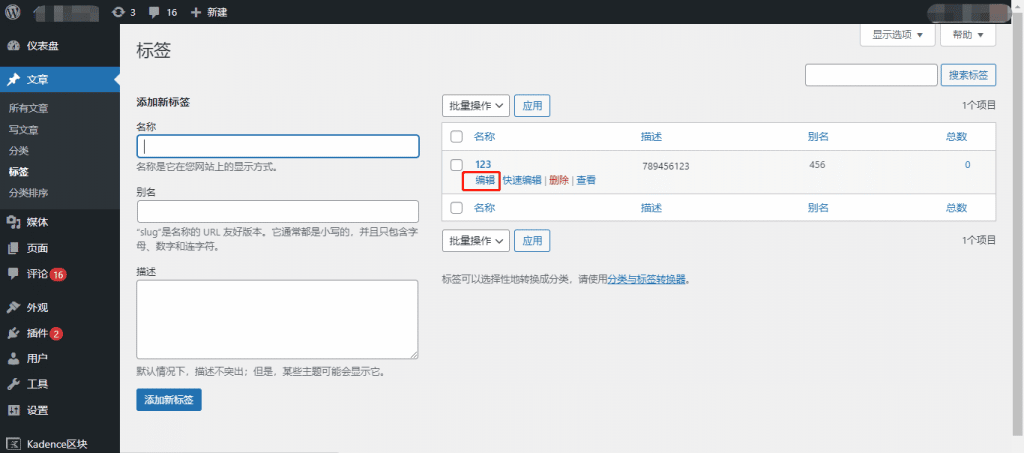Tick the select-all checkbox in table footer
This screenshot has width=1024, height=453.
[x=457, y=208]
